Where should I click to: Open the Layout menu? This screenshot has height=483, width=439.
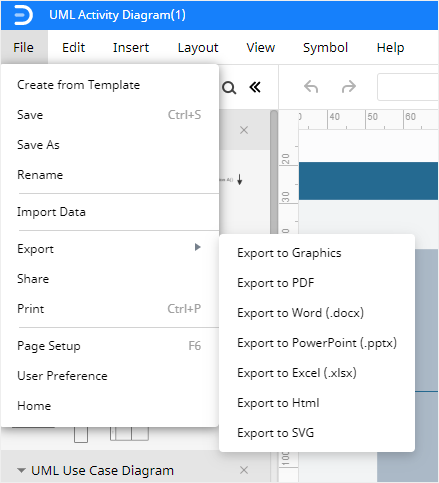(198, 47)
